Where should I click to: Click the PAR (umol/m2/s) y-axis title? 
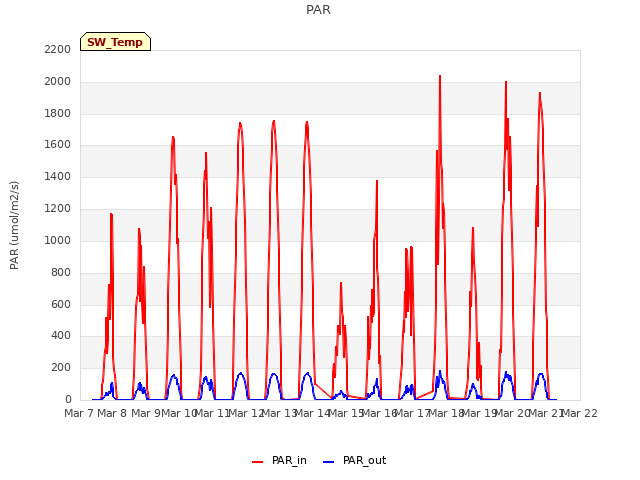pos(14,225)
